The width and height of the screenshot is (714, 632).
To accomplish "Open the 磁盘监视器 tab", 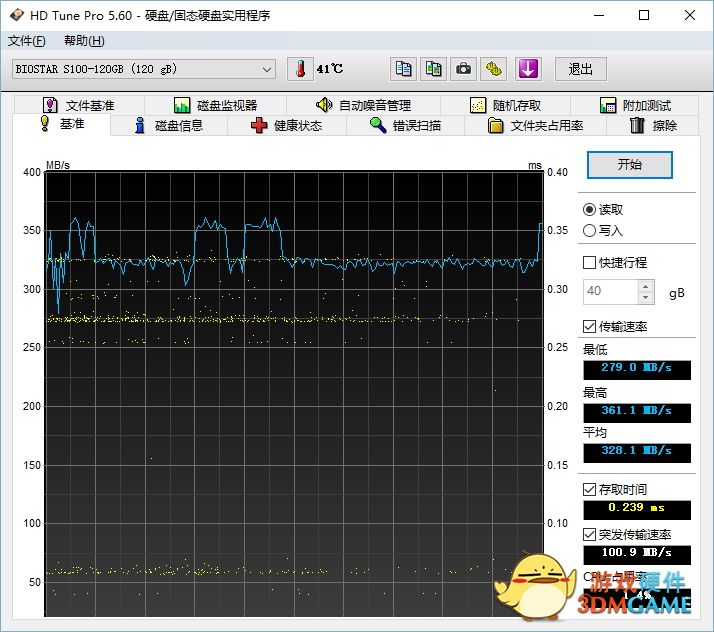I will [215, 105].
